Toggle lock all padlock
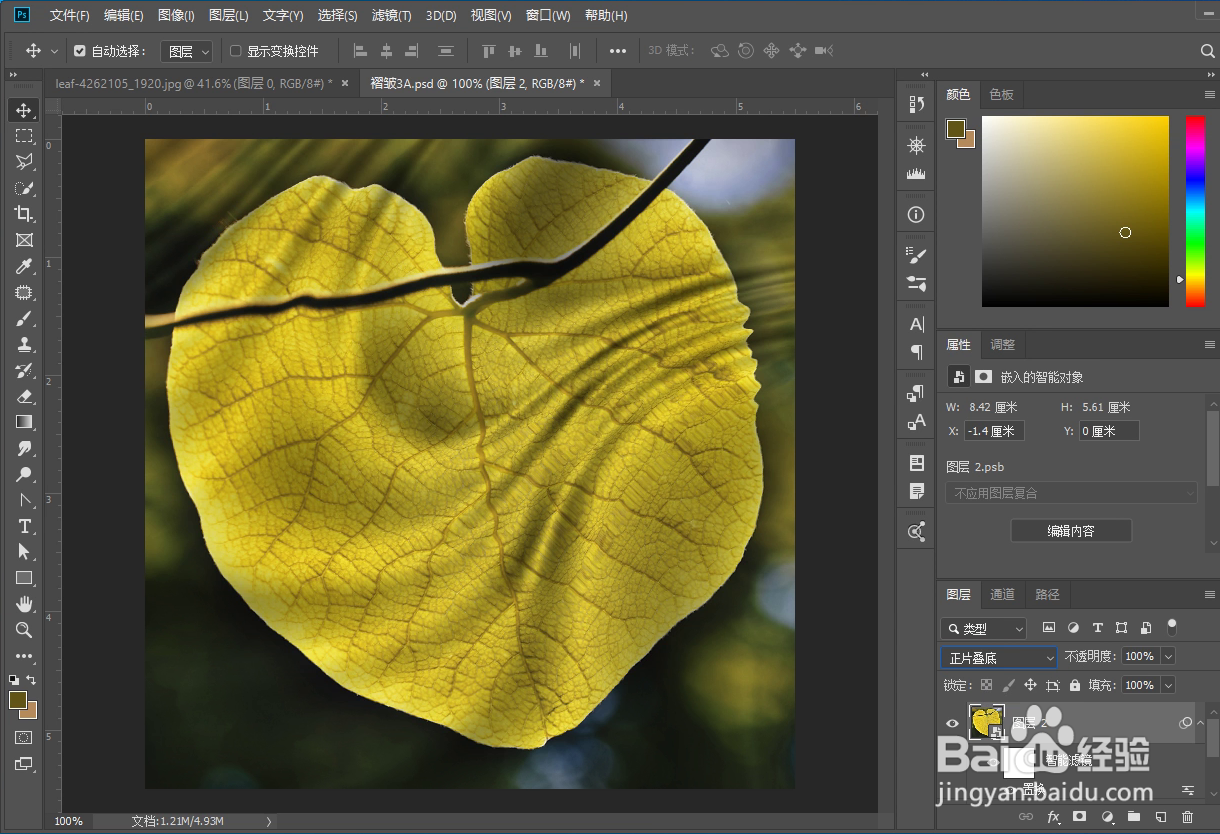Image resolution: width=1220 pixels, height=834 pixels. pos(1075,685)
